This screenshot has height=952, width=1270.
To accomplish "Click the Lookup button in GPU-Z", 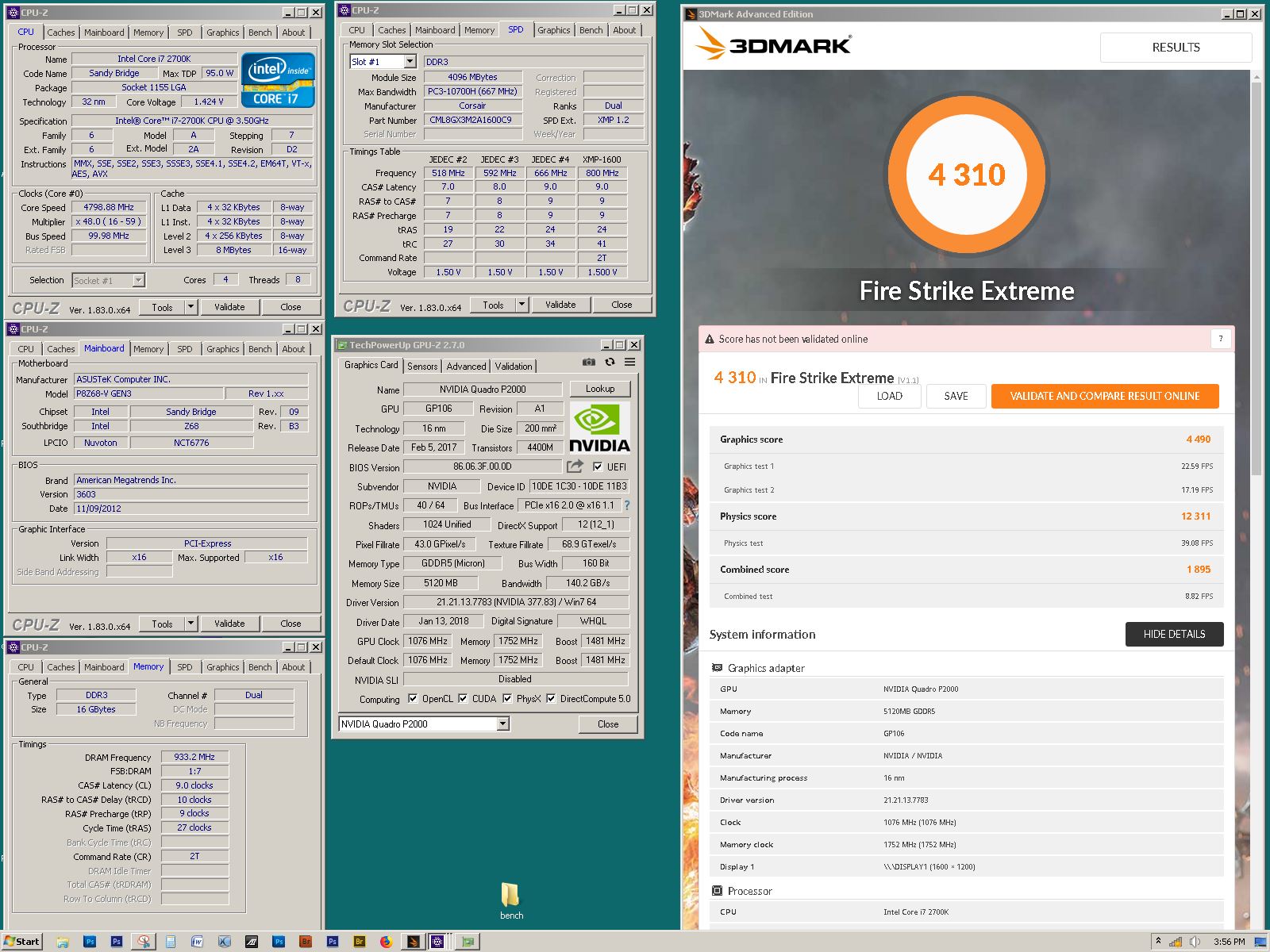I will [600, 389].
